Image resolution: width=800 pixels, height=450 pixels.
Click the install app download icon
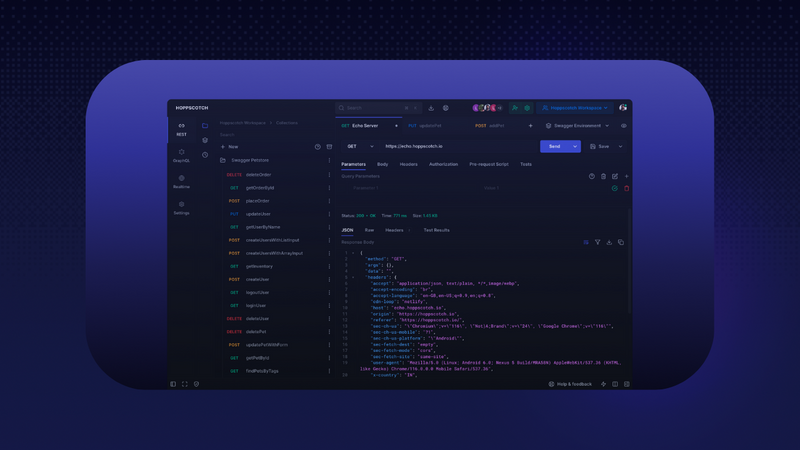(431, 108)
